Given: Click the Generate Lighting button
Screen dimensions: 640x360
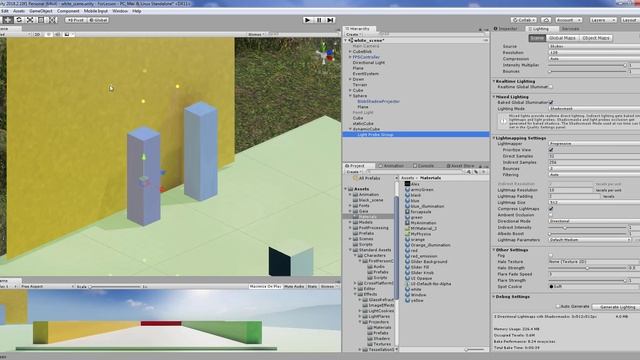Looking at the screenshot, I should pos(617,307).
